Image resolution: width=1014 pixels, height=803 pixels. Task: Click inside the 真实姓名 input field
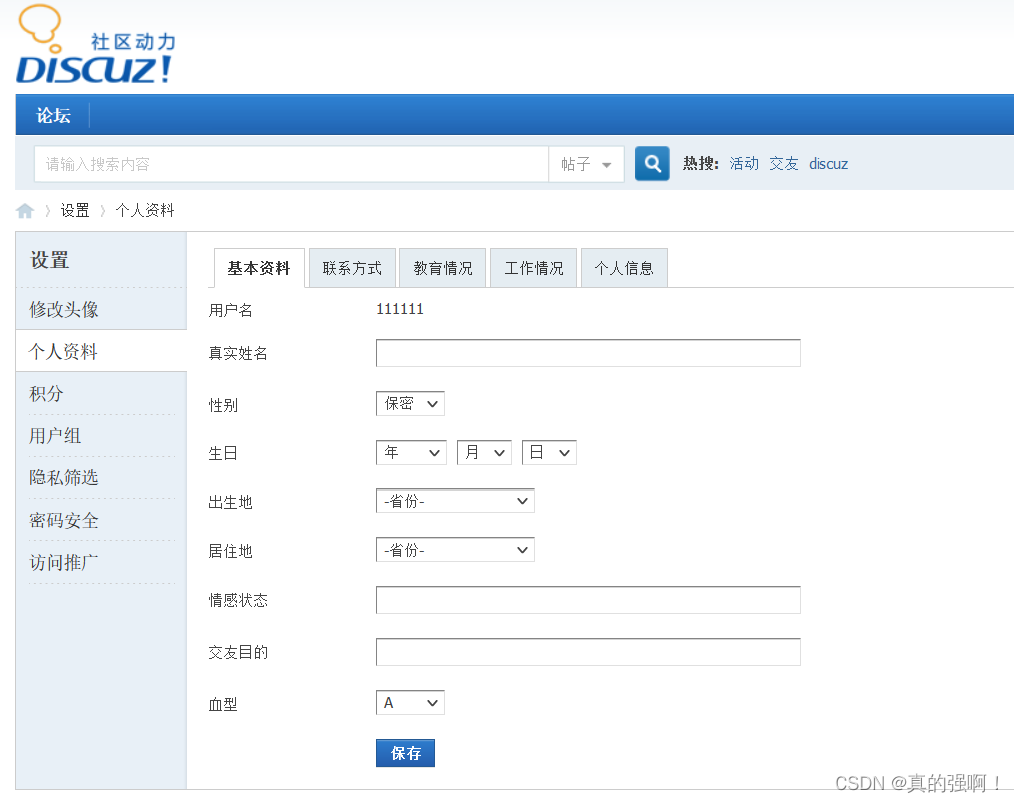click(587, 352)
